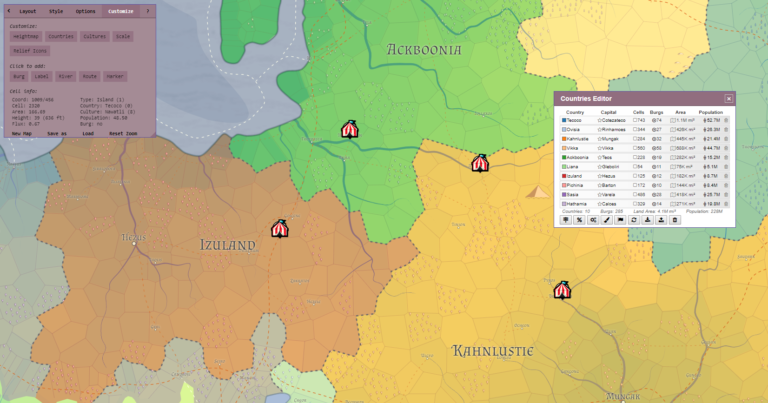Sort by Population column header
Image resolution: width=768 pixels, height=403 pixels.
(x=710, y=112)
